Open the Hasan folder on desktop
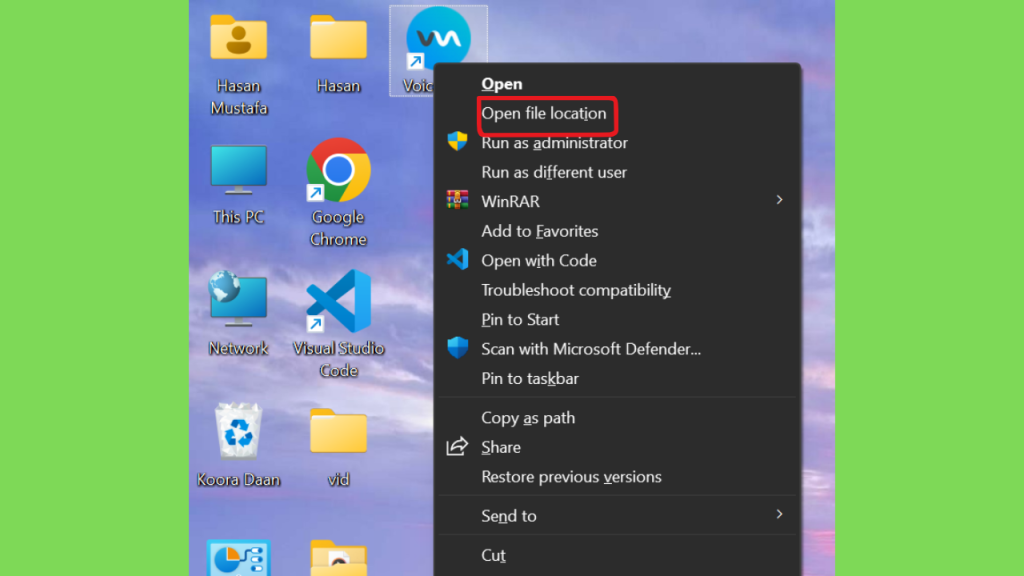This screenshot has height=576, width=1024. (338, 39)
